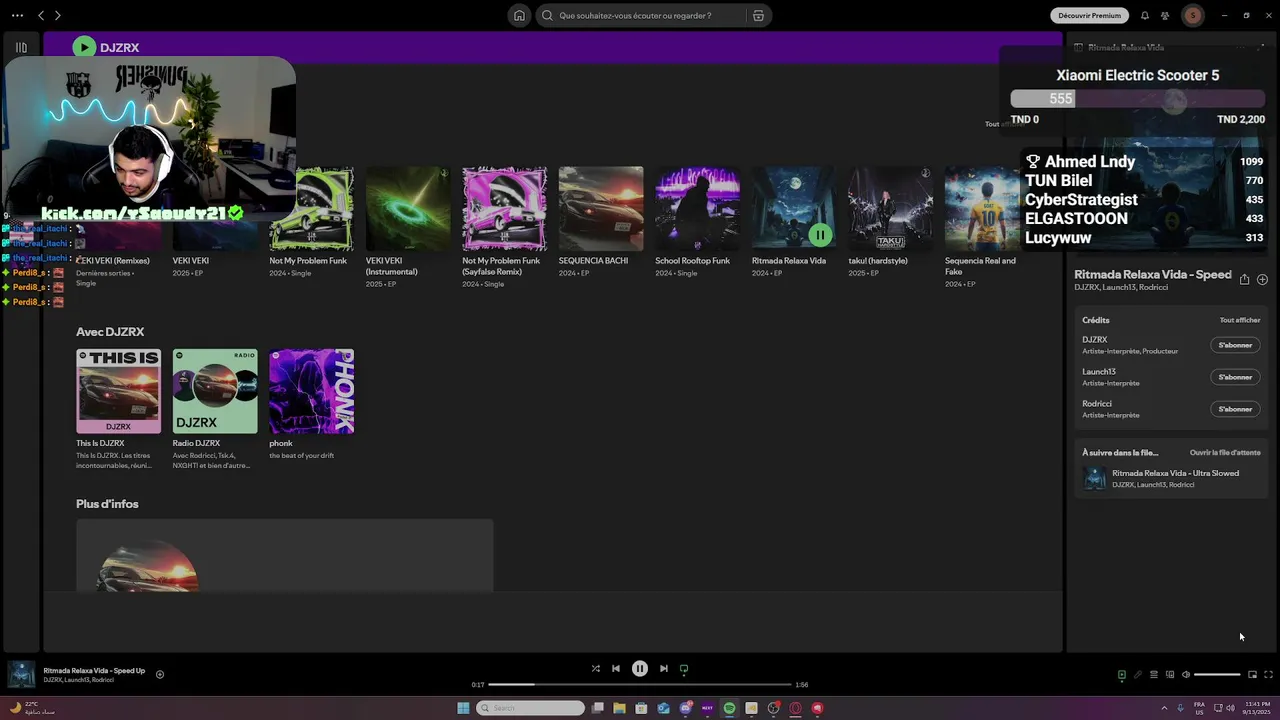This screenshot has width=1280, height=720.
Task: Click now-playing cover art in player bar
Action: tap(22, 674)
